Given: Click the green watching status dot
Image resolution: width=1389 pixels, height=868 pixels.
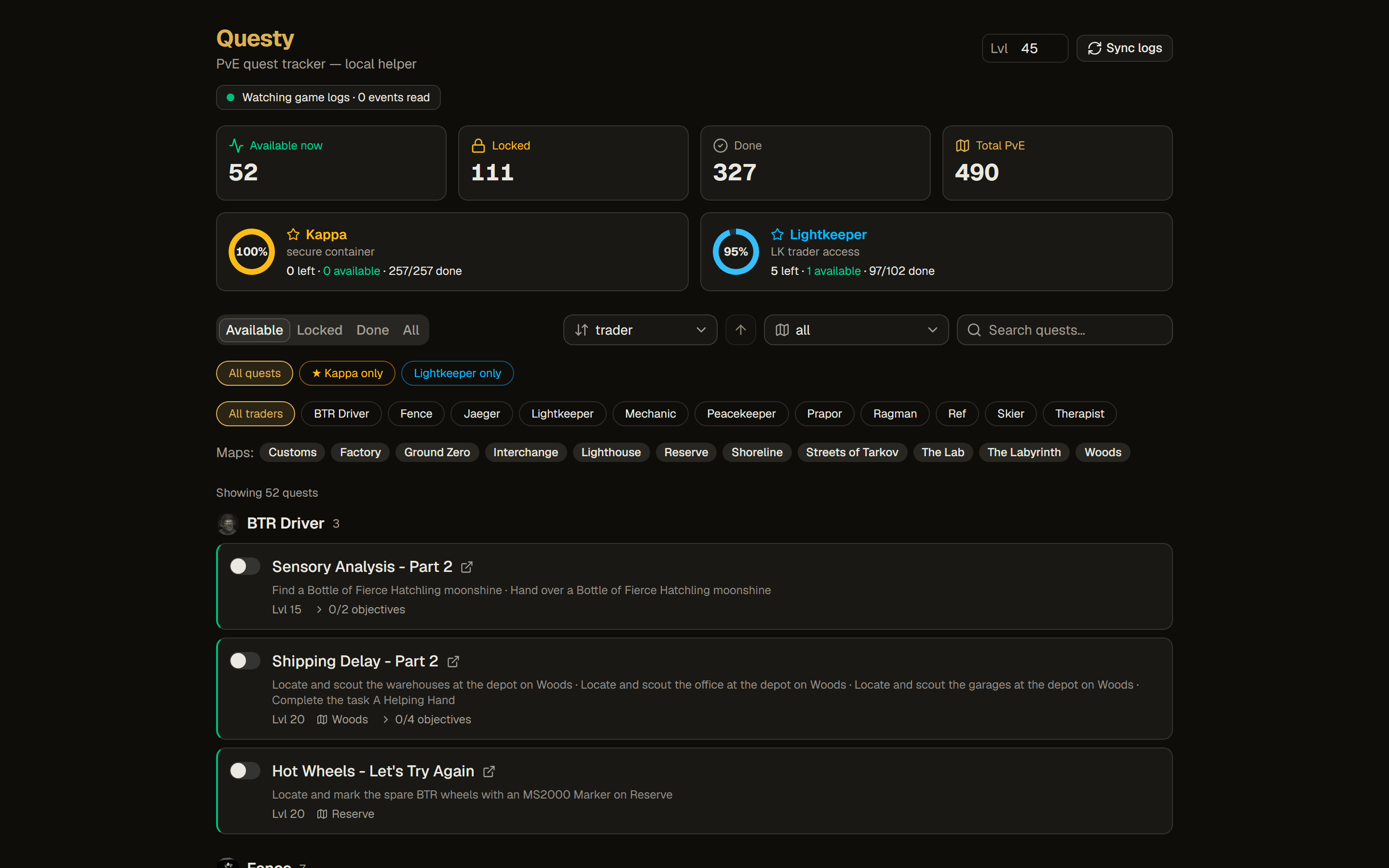Looking at the screenshot, I should 230,97.
